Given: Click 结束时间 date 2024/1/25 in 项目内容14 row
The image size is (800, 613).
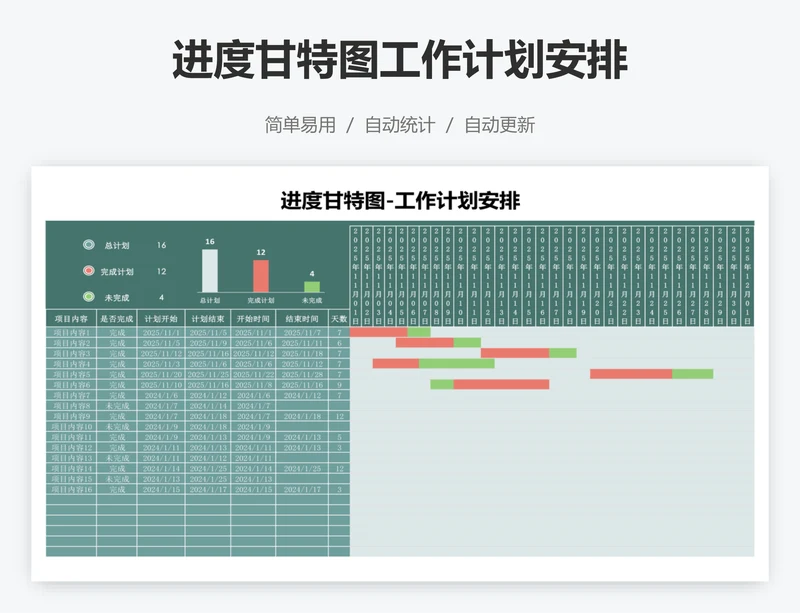Looking at the screenshot, I should pos(302,469).
